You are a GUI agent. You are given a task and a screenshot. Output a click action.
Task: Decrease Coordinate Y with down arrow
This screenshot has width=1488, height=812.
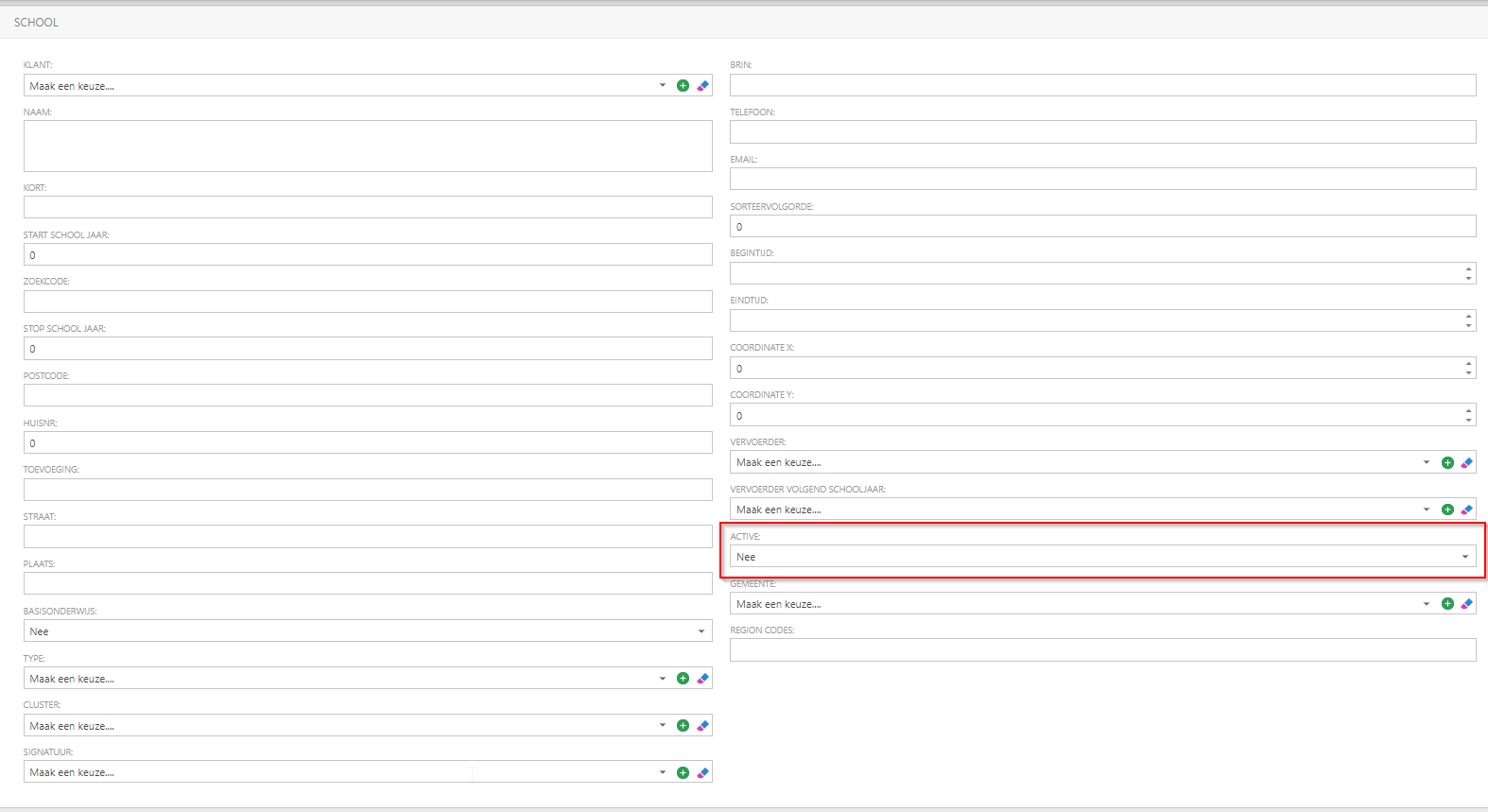click(x=1468, y=420)
